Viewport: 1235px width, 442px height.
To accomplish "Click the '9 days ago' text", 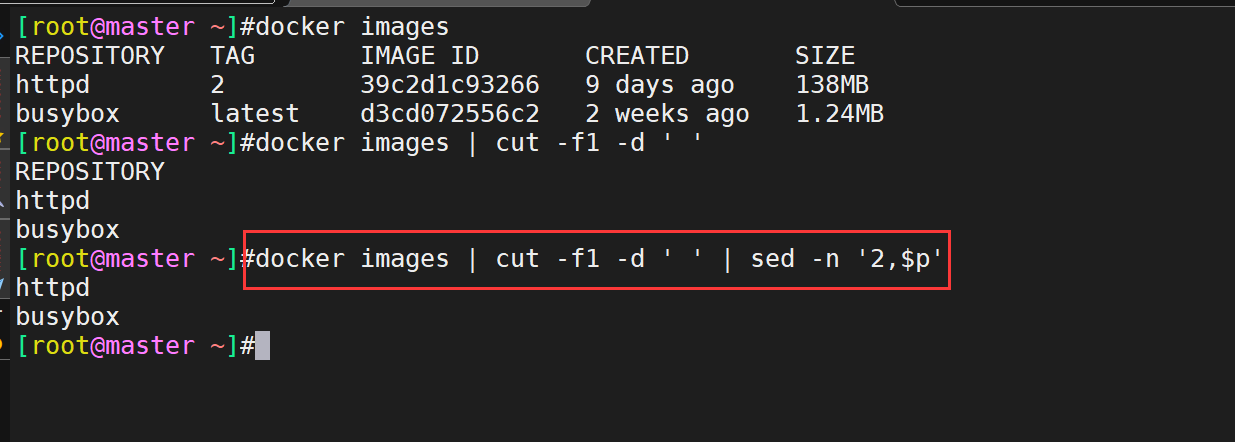I will point(660,84).
